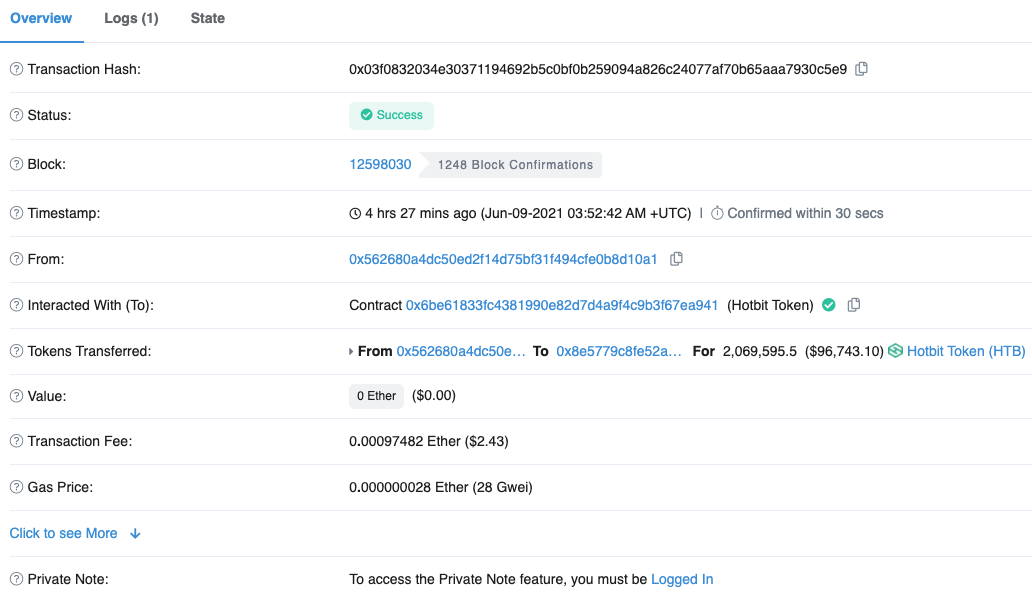Expand Click to see More
The width and height of the screenshot is (1032, 595).
75,533
